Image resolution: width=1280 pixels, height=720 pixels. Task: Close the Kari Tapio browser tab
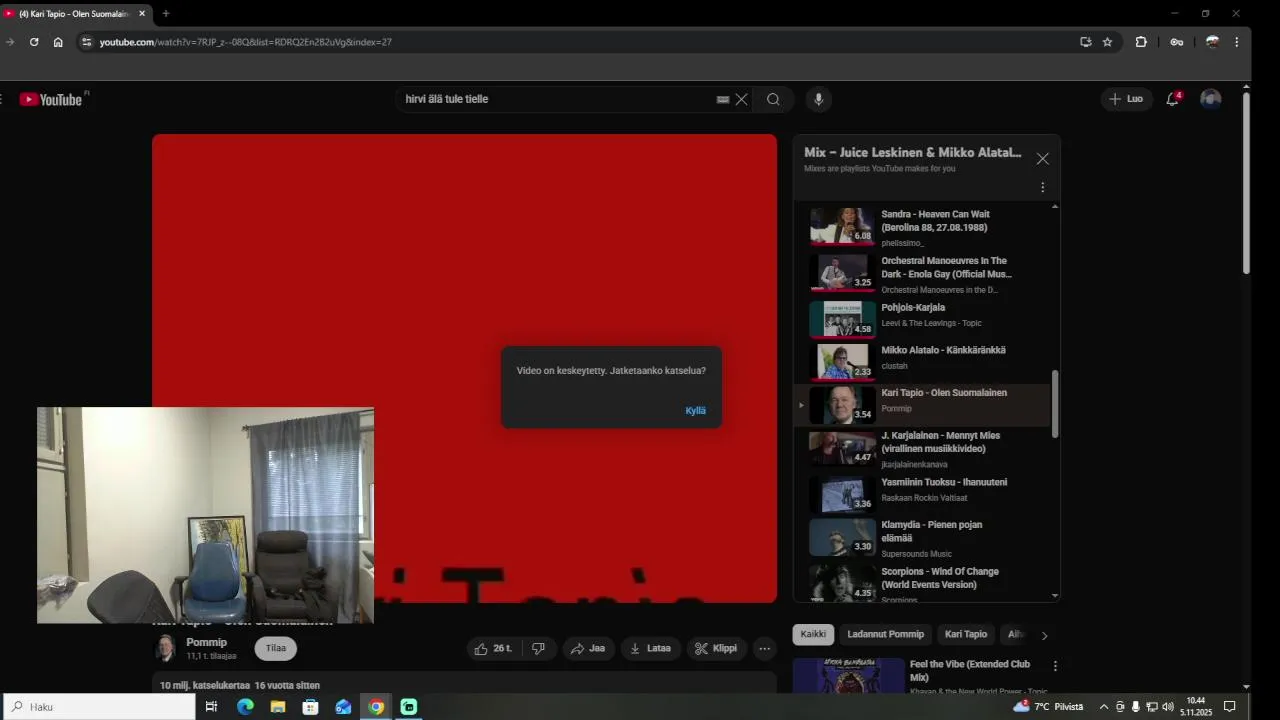(141, 14)
